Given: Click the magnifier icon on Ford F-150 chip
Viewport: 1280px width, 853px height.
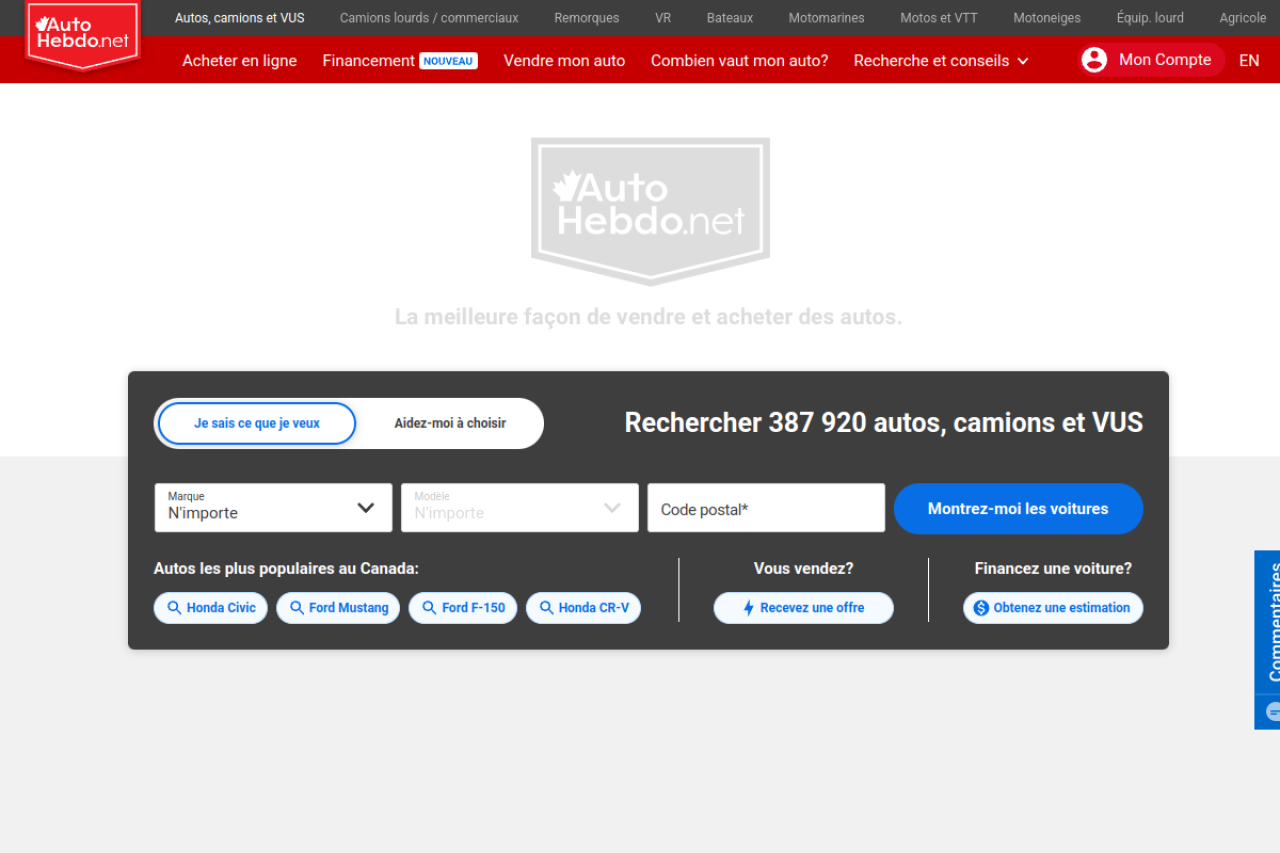Looking at the screenshot, I should pyautogui.click(x=429, y=608).
